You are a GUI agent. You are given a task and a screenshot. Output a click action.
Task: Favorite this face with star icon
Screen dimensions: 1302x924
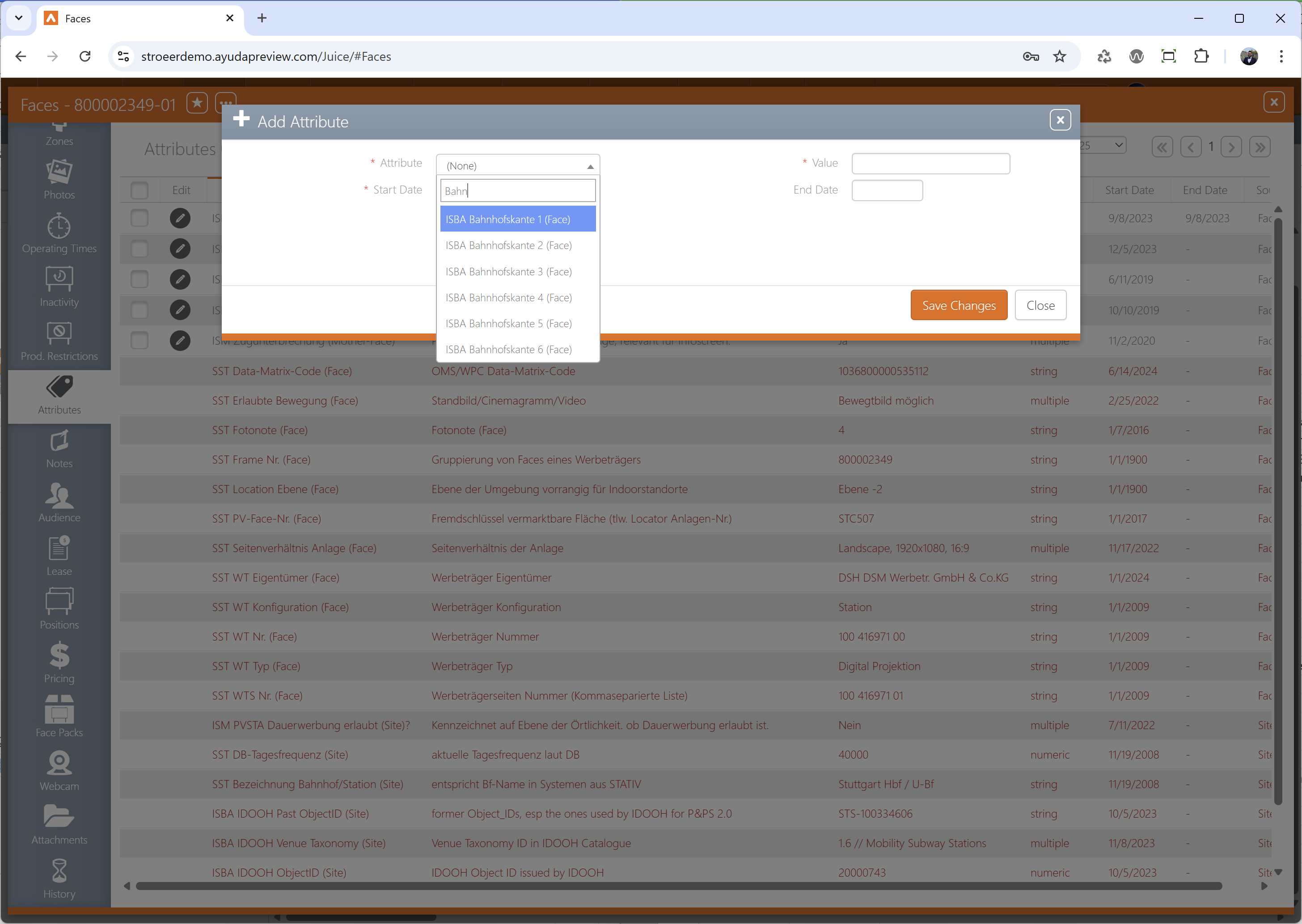(197, 104)
